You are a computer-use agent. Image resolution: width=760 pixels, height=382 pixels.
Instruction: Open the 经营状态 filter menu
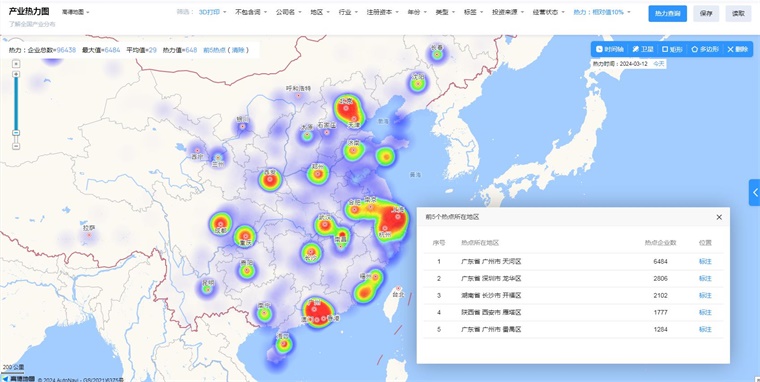click(548, 12)
